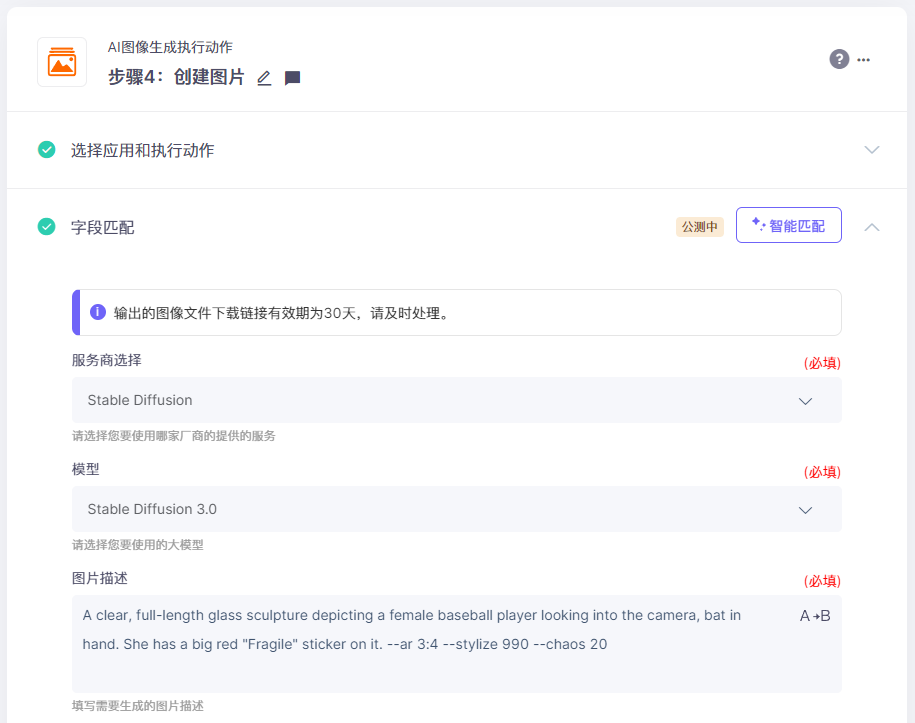Open the 服务商选择 Stable Diffusion dropdown
Image resolution: width=915 pixels, height=723 pixels.
(x=456, y=400)
